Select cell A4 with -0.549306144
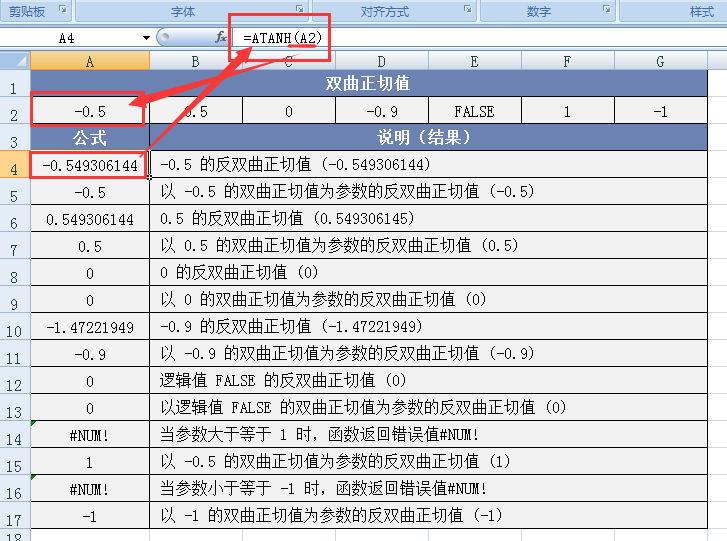 click(90, 165)
